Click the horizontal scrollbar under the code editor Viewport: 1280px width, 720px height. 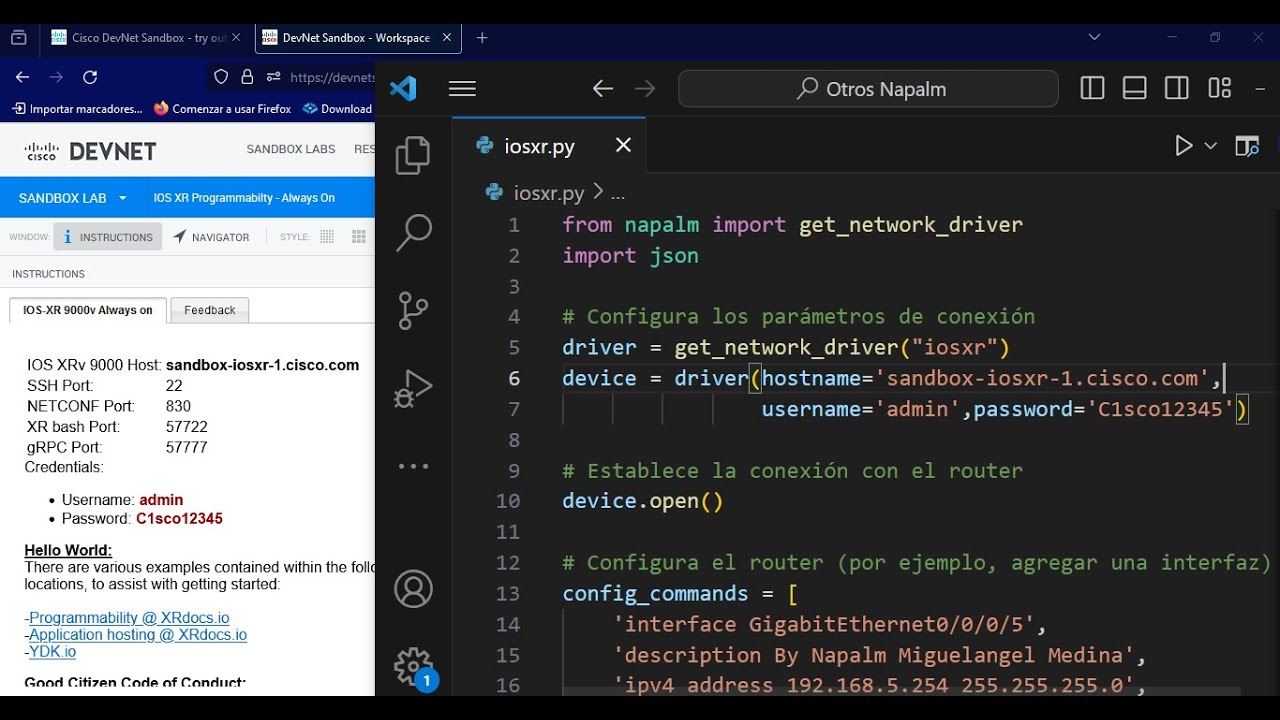coord(901,691)
